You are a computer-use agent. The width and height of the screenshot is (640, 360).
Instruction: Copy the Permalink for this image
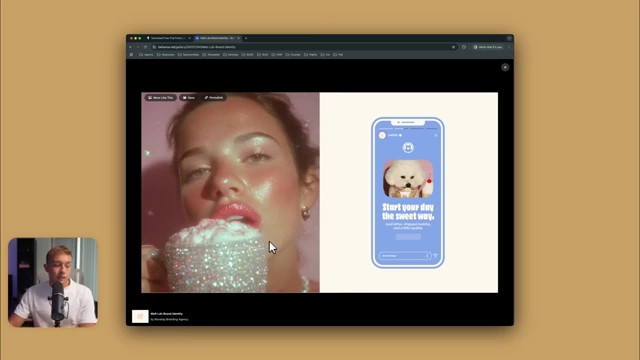point(214,98)
